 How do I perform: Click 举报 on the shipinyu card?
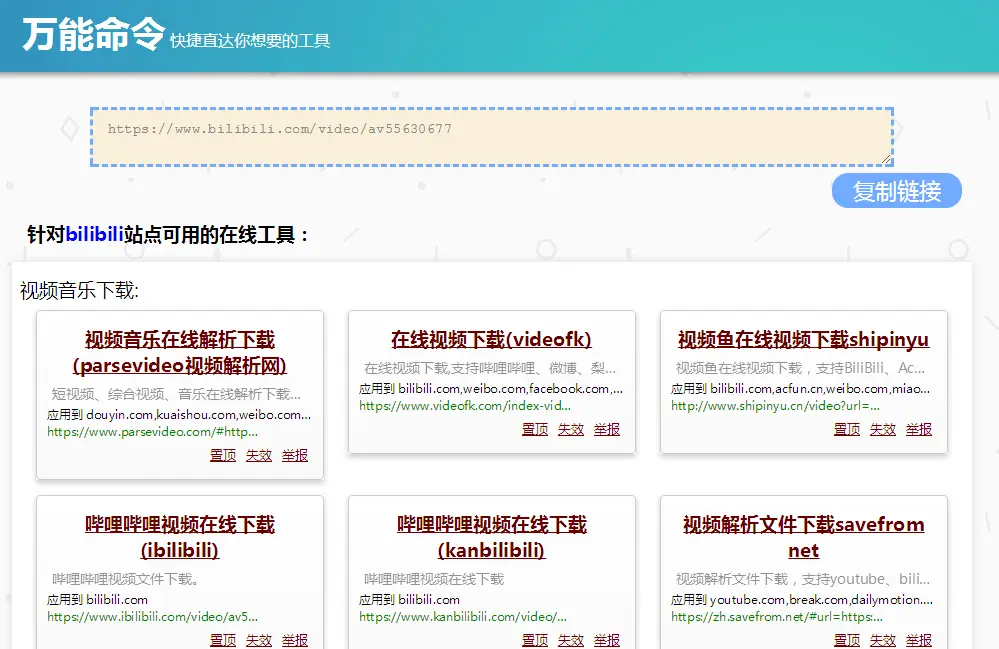tap(919, 429)
